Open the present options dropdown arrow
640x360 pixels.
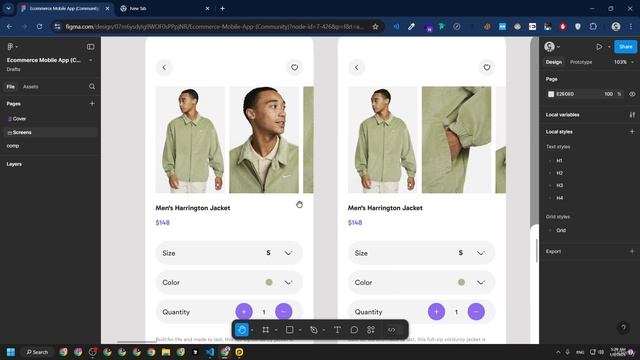pyautogui.click(x=609, y=47)
